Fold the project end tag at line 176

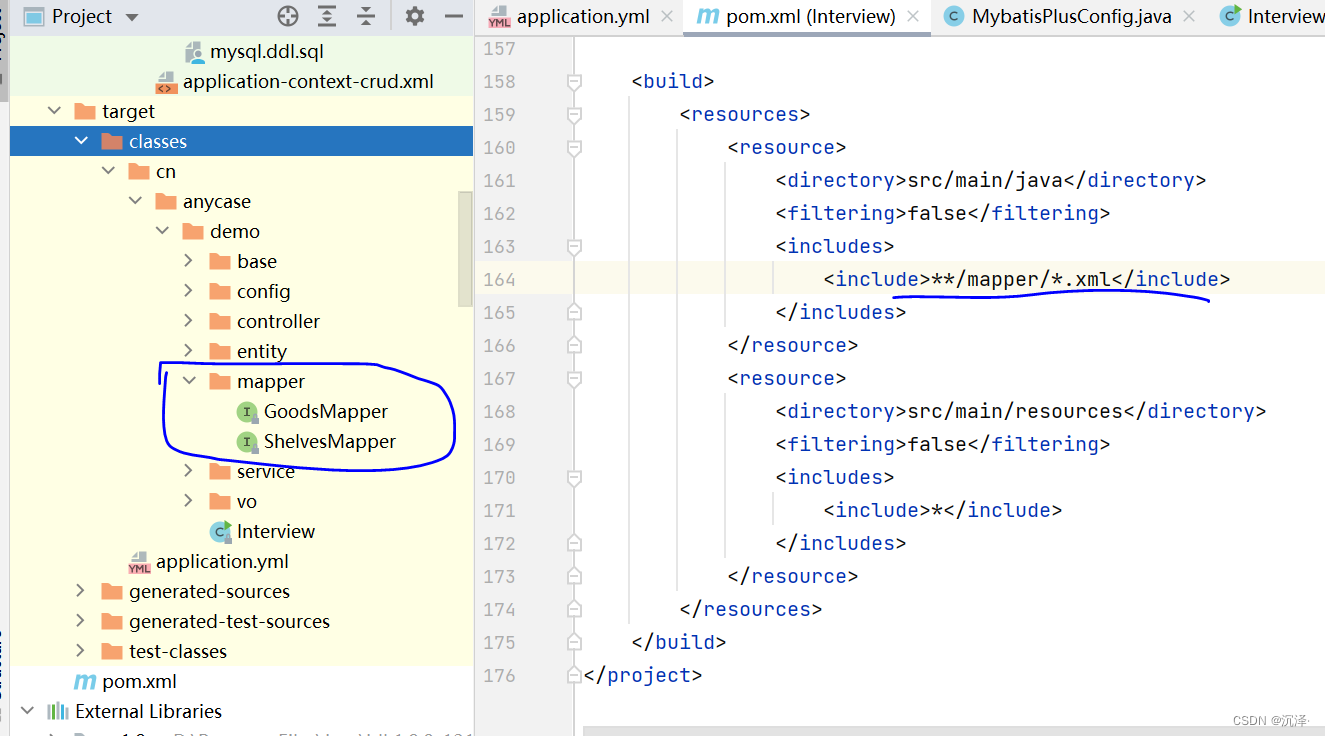[574, 676]
